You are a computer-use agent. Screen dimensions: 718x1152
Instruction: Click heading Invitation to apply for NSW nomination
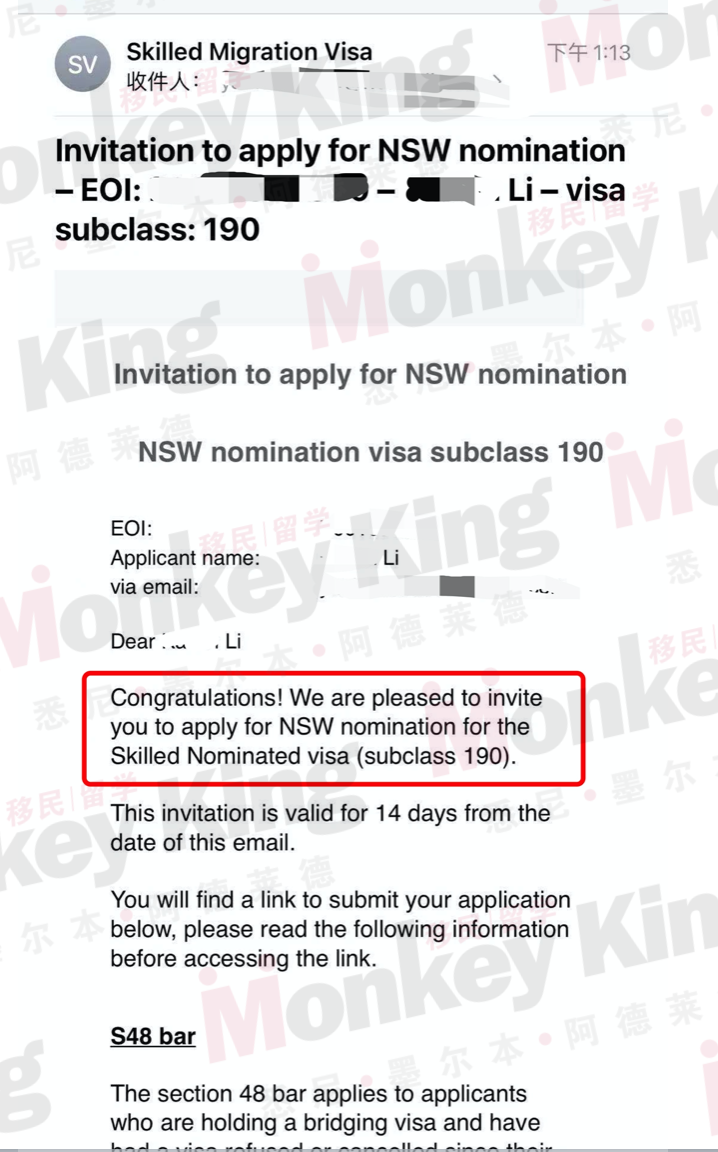[x=370, y=374]
